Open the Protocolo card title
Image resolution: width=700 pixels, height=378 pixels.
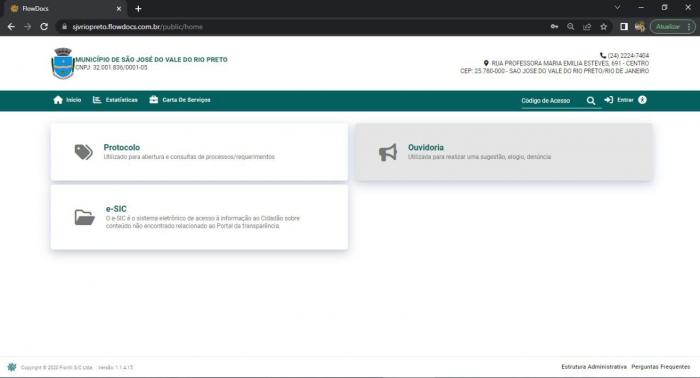[x=122, y=147]
